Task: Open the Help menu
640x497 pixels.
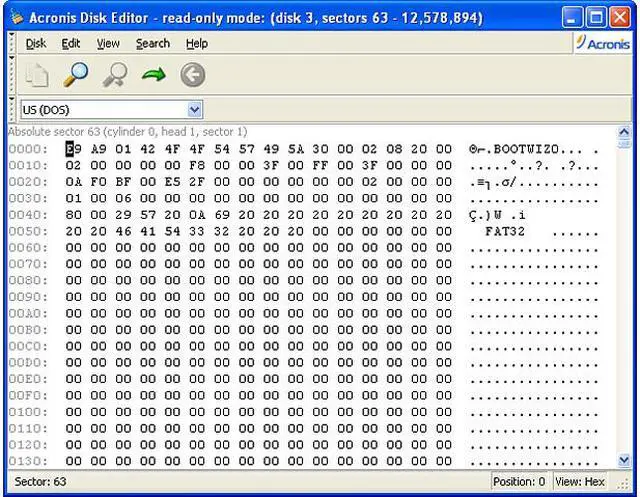Action: point(197,44)
